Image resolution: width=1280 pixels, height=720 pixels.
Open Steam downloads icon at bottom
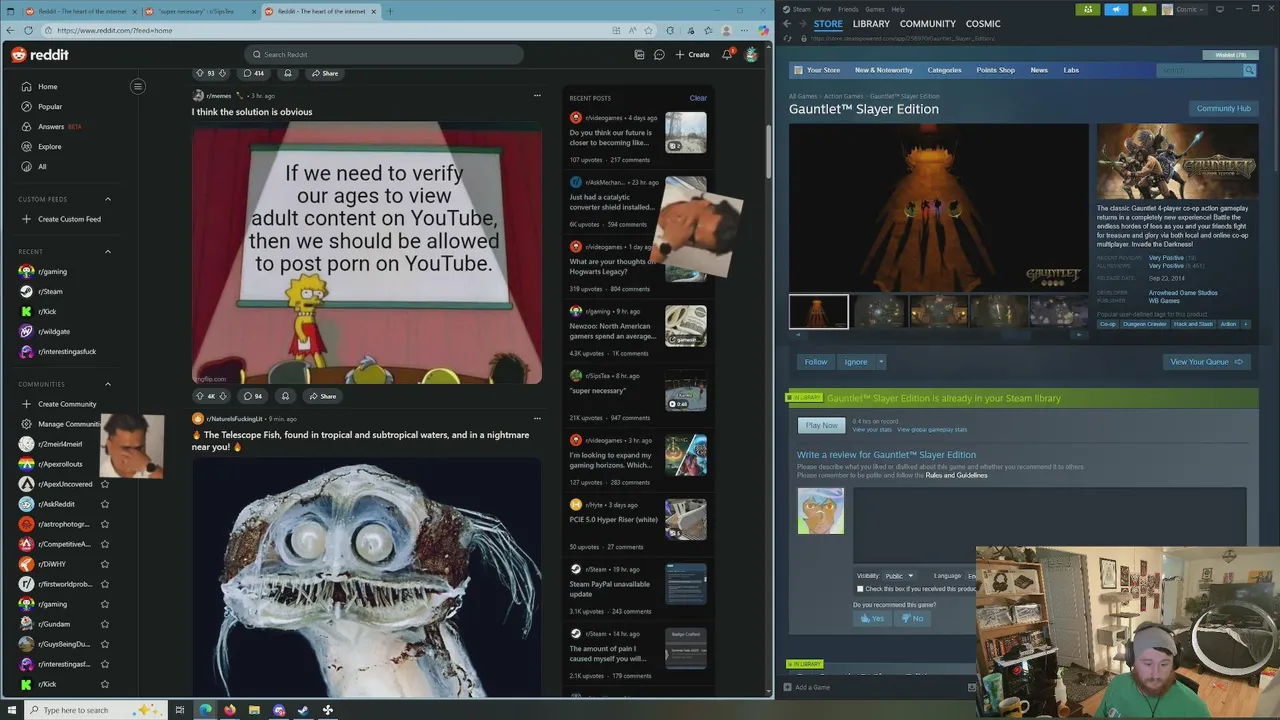(x=972, y=687)
